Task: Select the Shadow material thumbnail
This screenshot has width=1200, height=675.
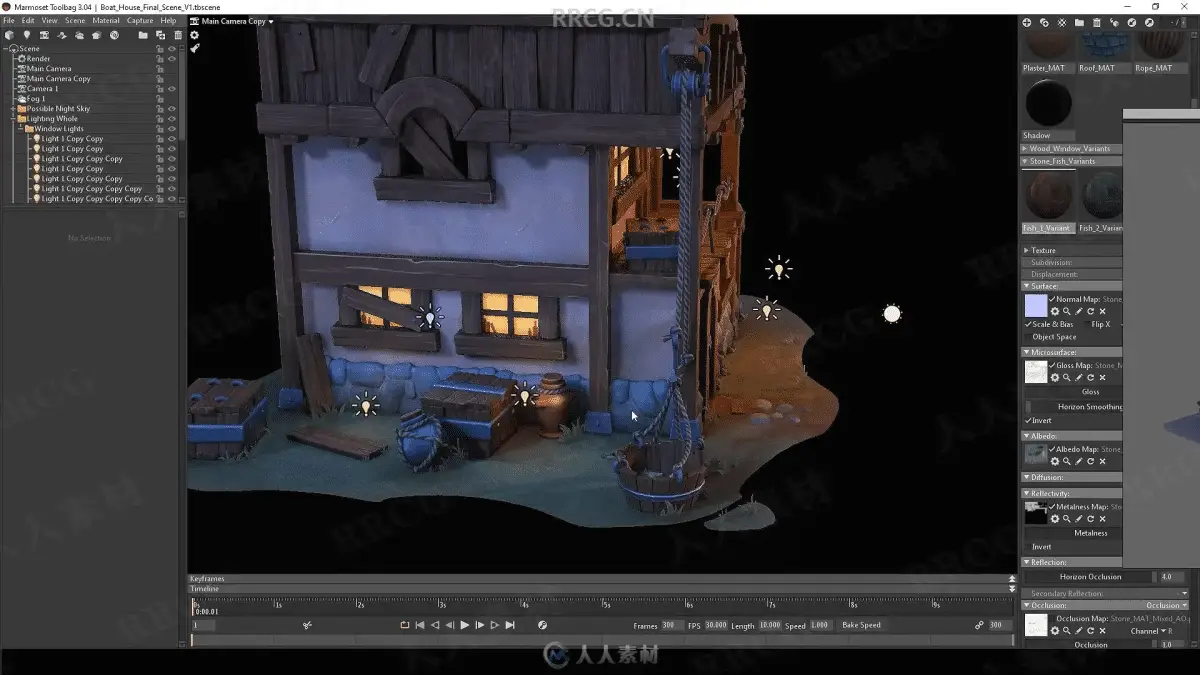Action: (1048, 103)
